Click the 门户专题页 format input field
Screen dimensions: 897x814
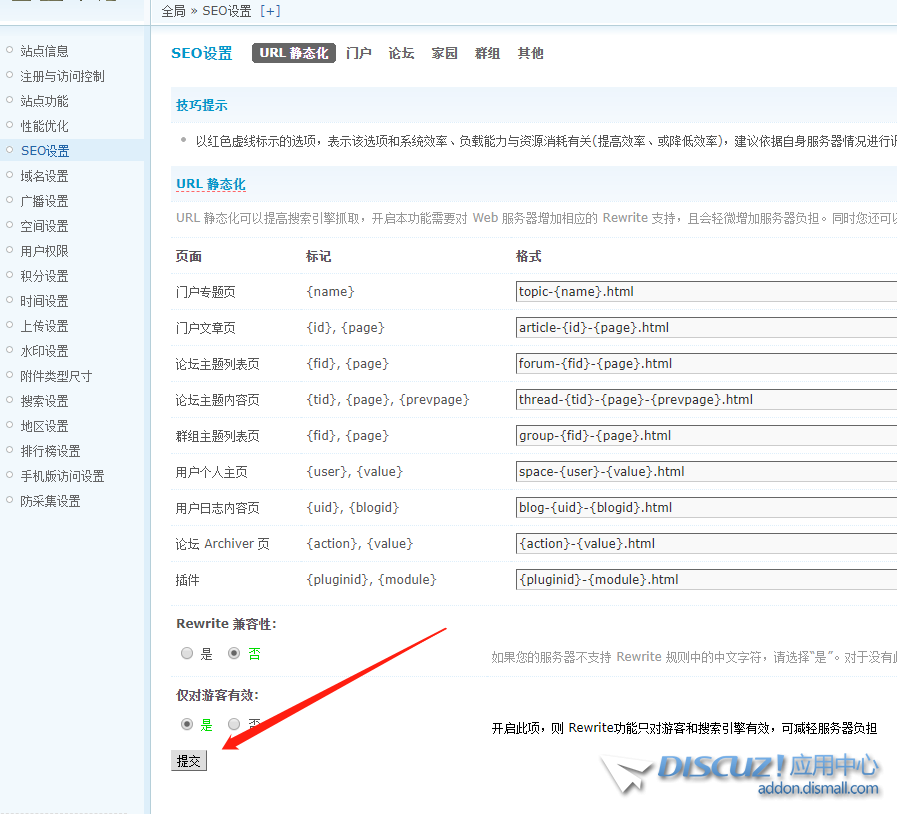(x=706, y=292)
